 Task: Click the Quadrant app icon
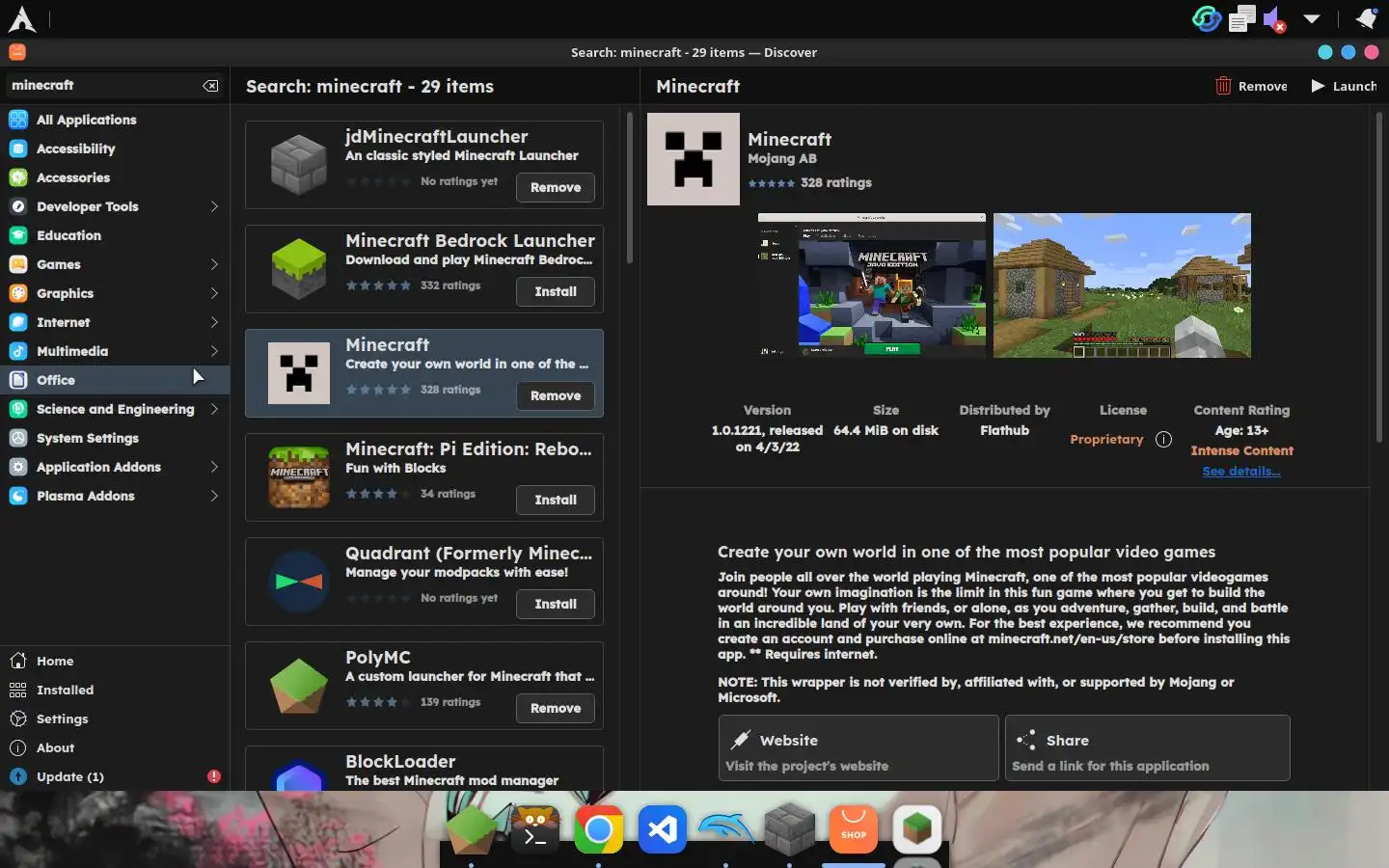click(299, 582)
